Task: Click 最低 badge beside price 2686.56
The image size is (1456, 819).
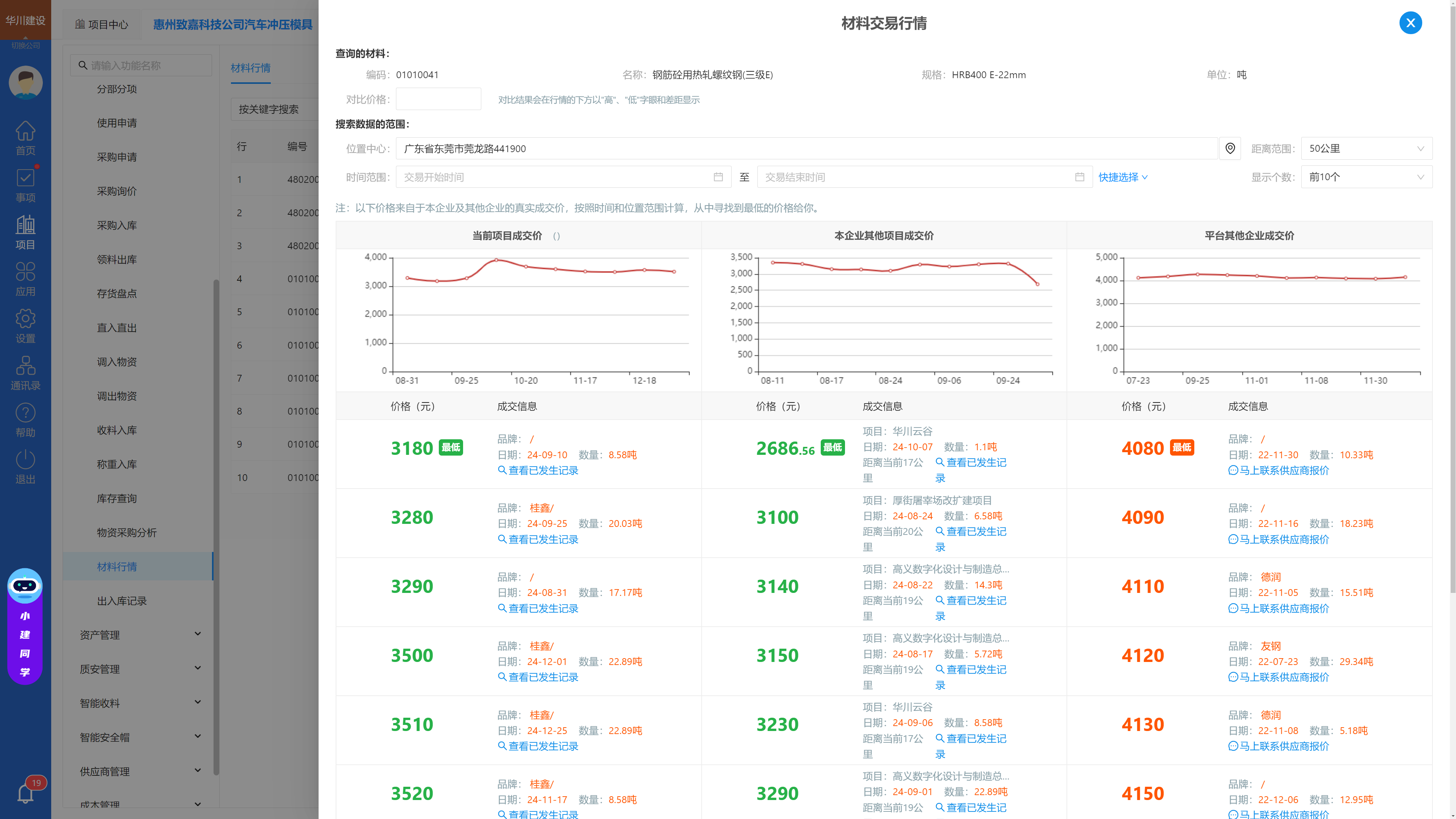Action: tap(832, 448)
